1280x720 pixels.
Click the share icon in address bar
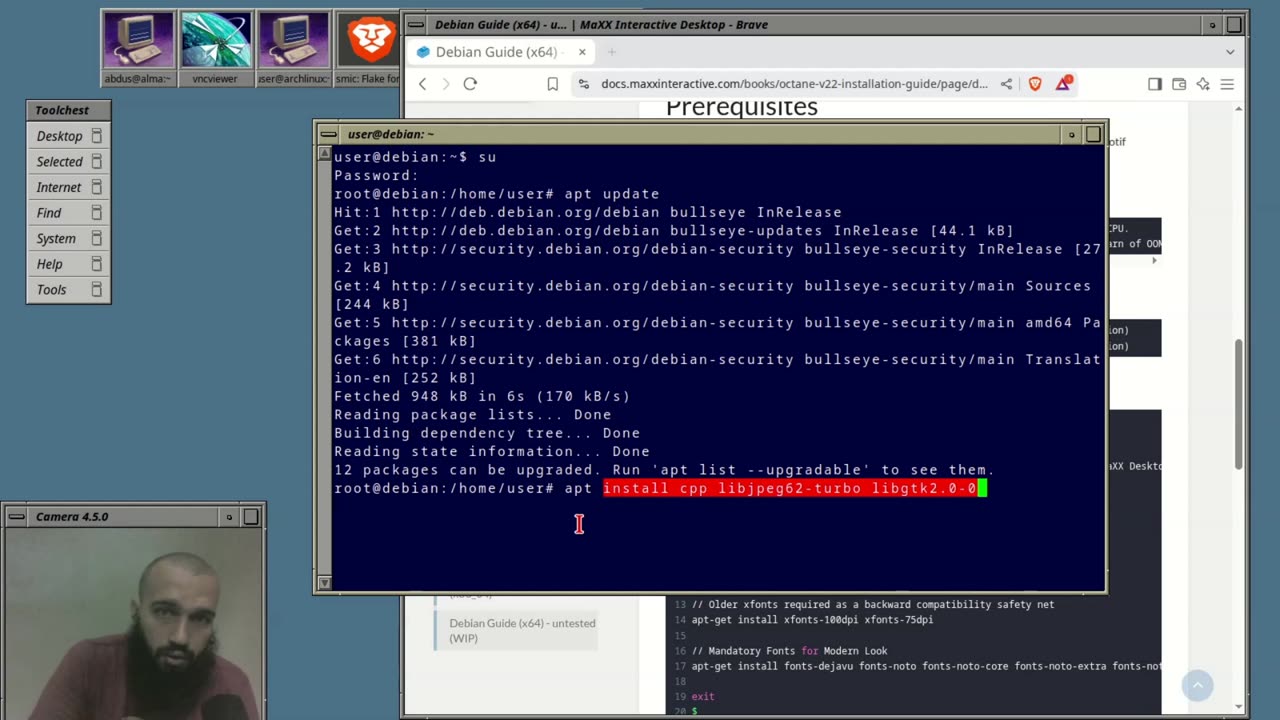coord(1007,84)
